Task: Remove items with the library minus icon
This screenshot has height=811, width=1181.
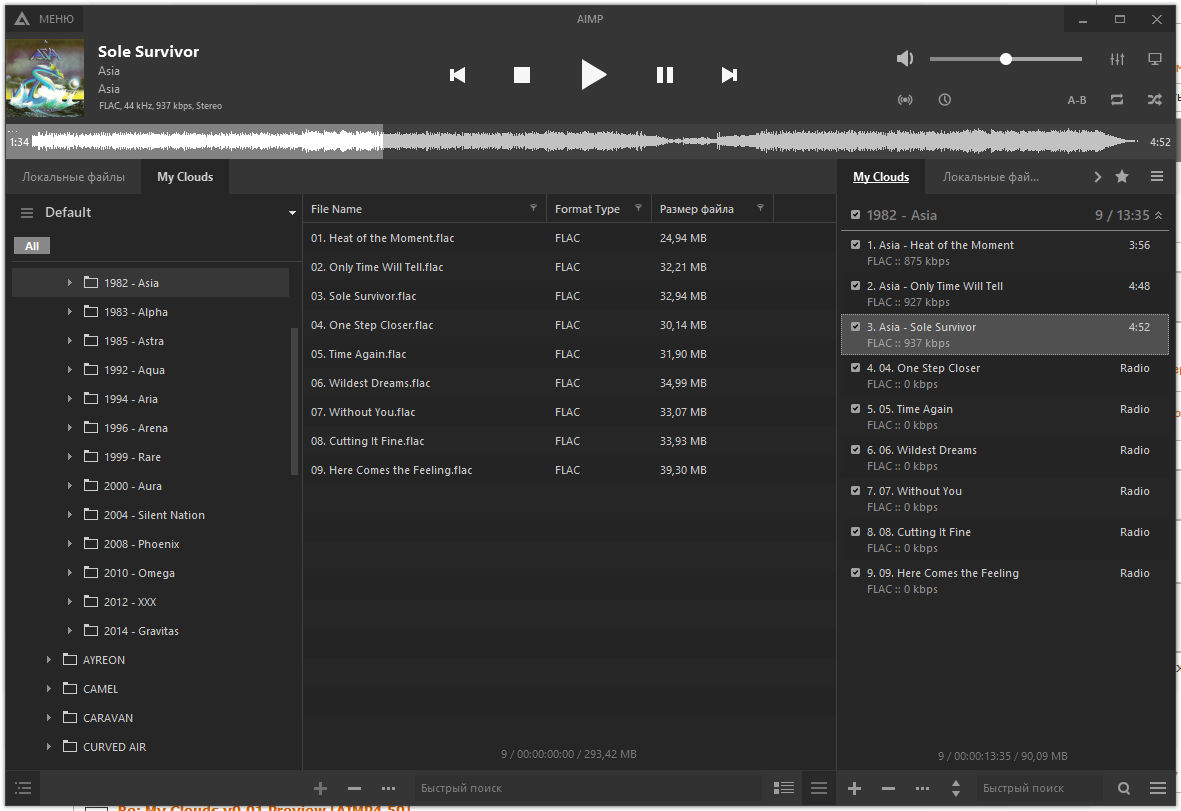Action: pos(354,788)
